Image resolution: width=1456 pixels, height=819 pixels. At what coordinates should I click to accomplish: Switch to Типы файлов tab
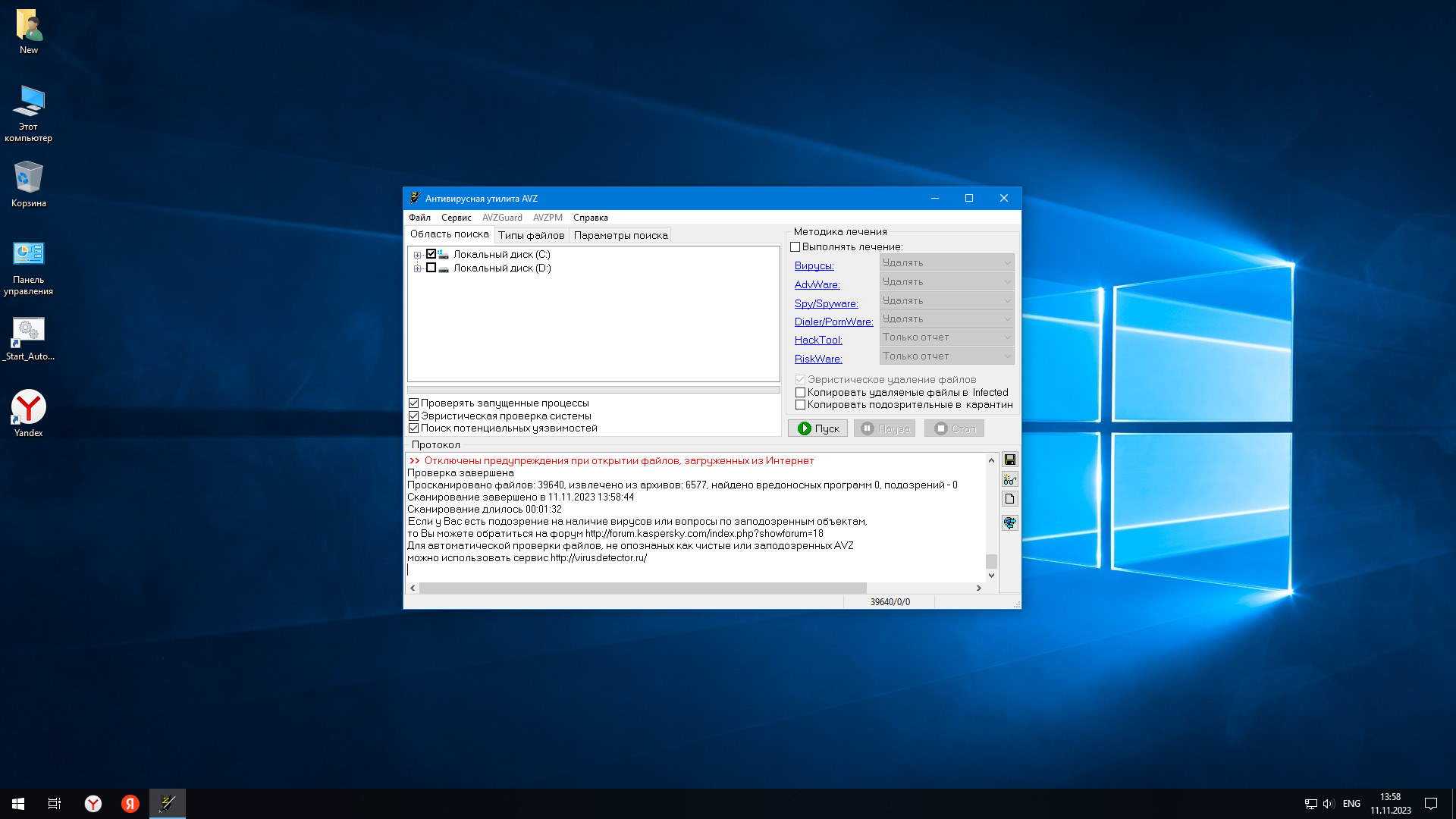click(x=531, y=235)
